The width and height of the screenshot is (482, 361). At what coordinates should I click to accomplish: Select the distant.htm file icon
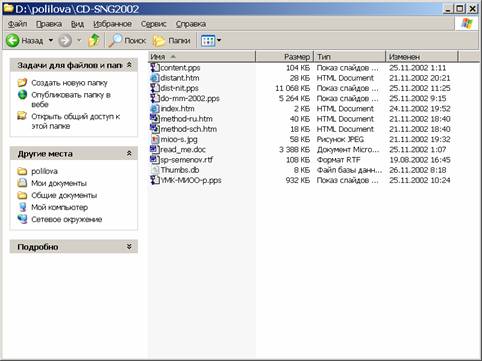pyautogui.click(x=155, y=78)
